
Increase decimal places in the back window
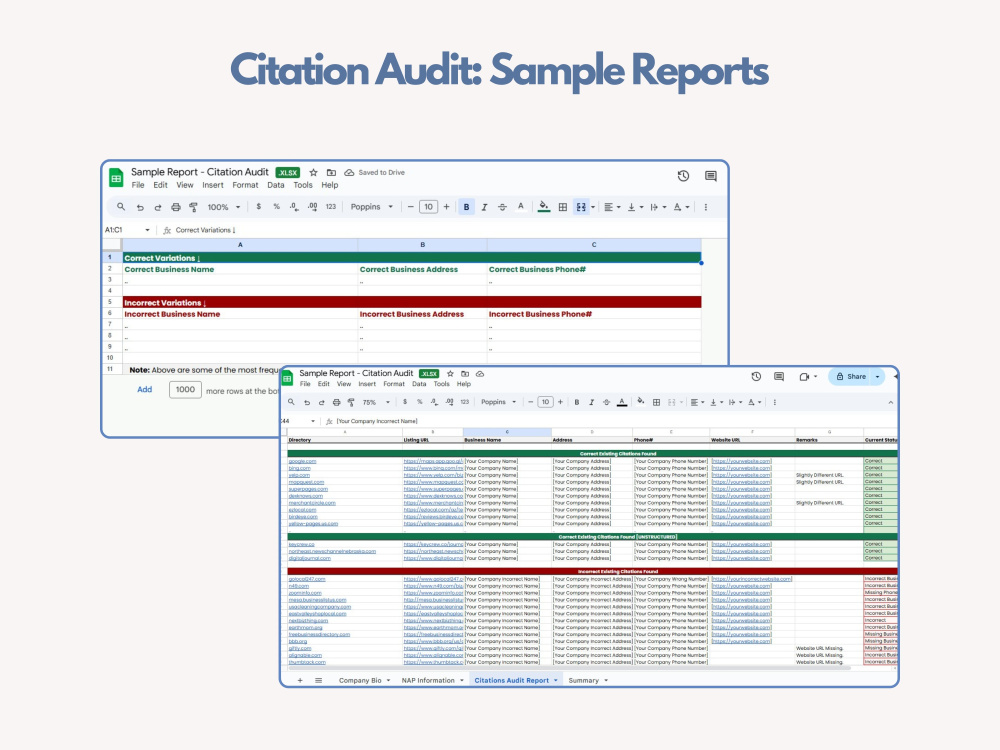coord(312,207)
